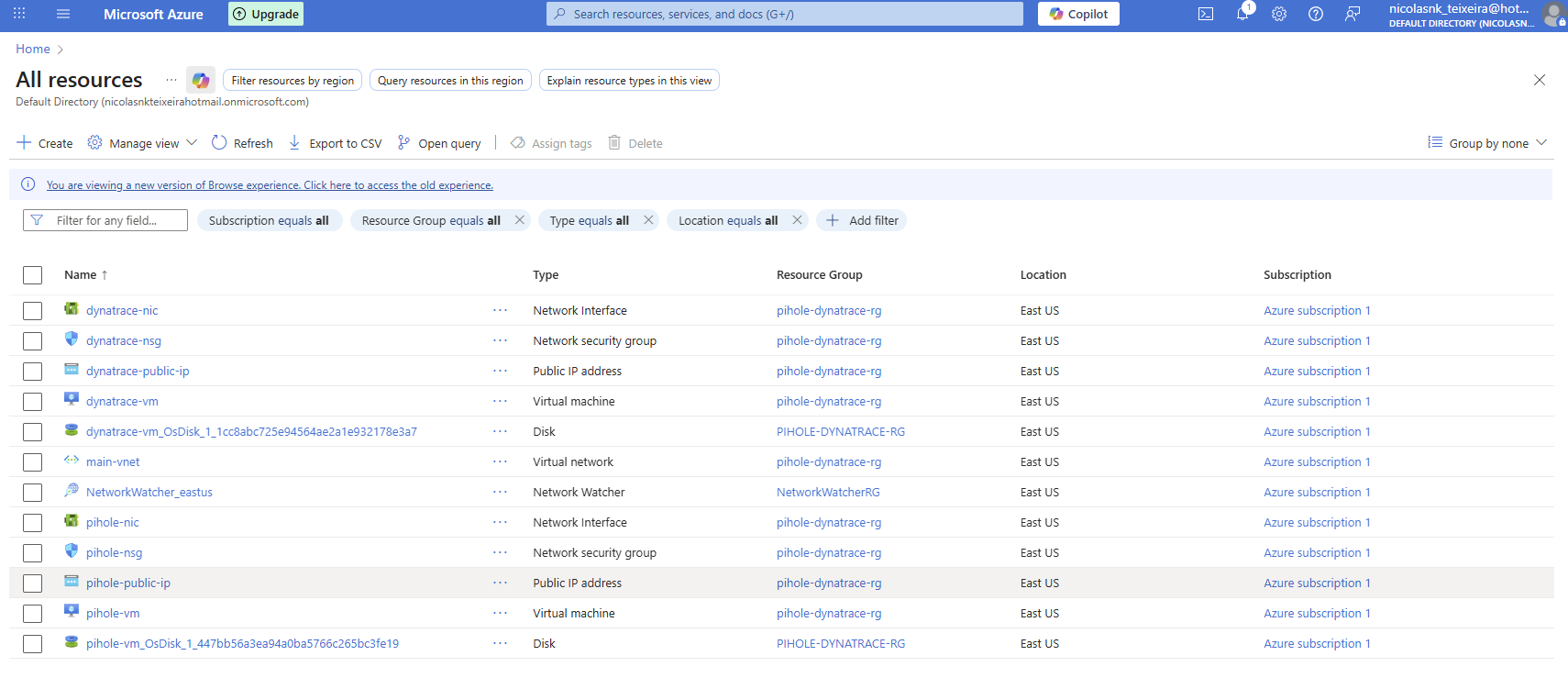Open the pihole-public-ip resource link
This screenshot has height=700, width=1568.
[x=128, y=583]
